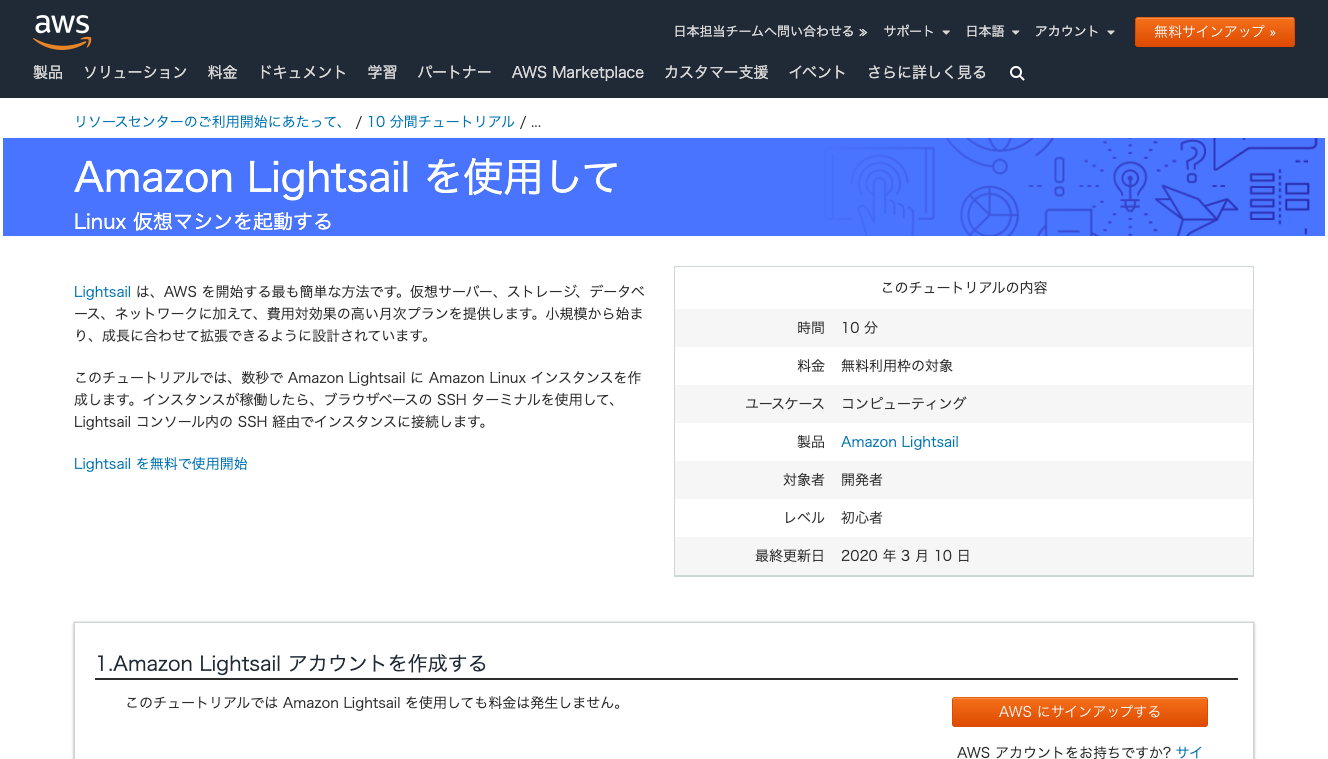This screenshot has width=1328, height=759.
Task: Click リソースセンターのご利用開始にあたって breadcrumb
Action: click(x=209, y=122)
